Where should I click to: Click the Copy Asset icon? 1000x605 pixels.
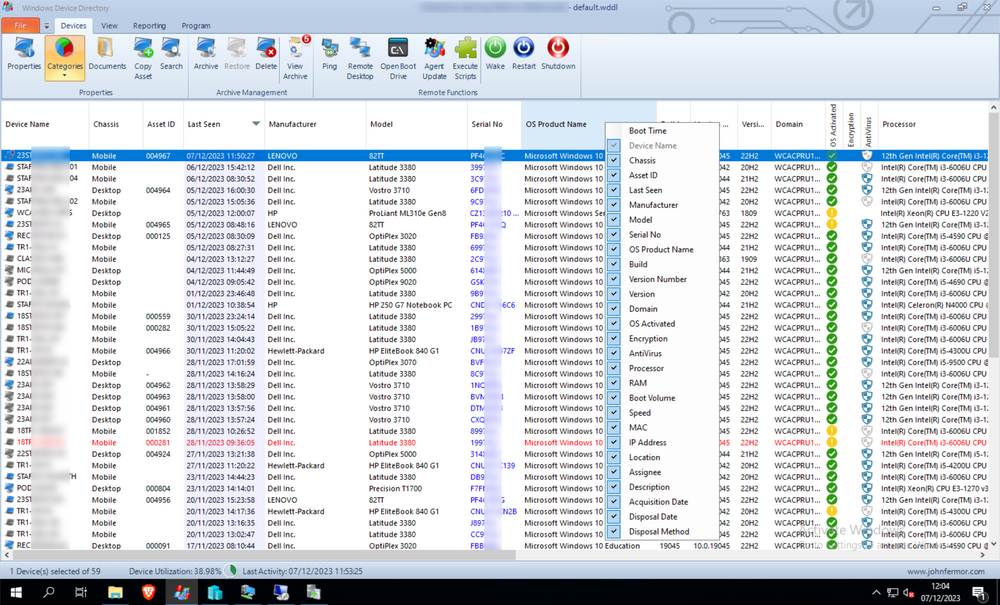tap(143, 59)
